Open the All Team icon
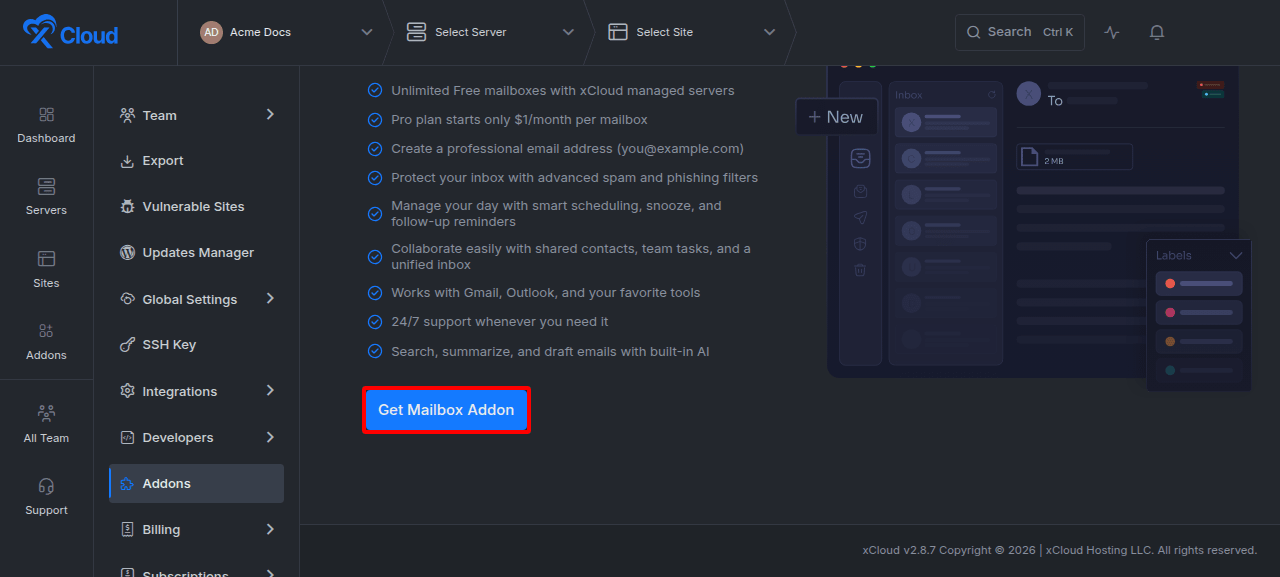This screenshot has height=577, width=1280. coord(46,413)
